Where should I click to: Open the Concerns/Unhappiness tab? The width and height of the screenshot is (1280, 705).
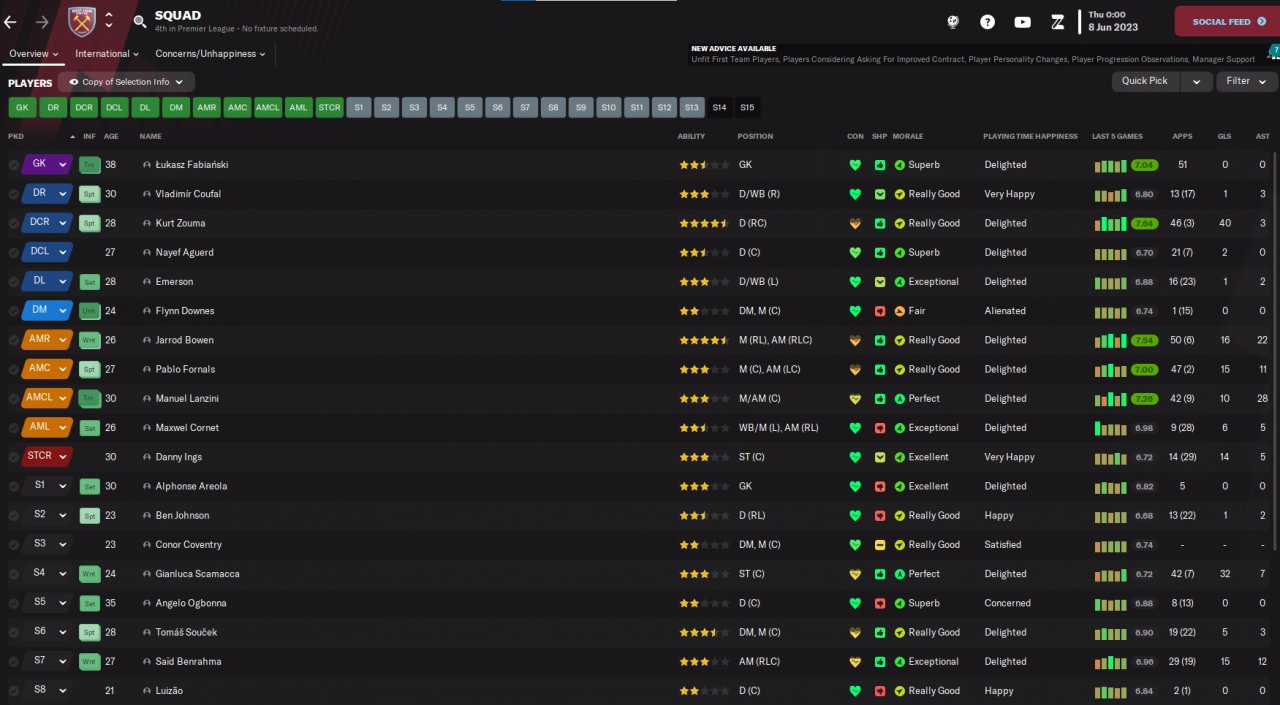(x=210, y=54)
